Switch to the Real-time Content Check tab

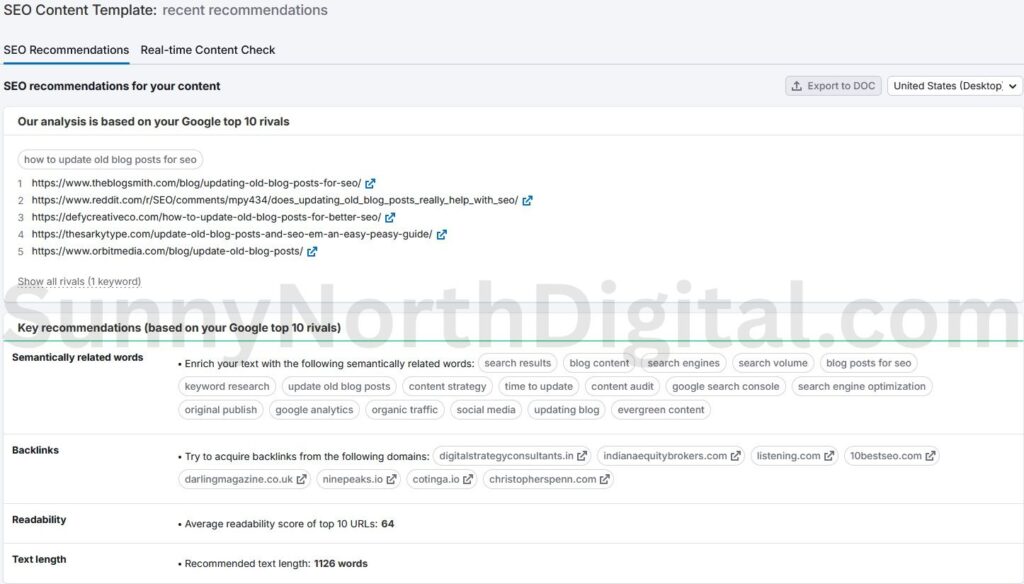tap(207, 49)
